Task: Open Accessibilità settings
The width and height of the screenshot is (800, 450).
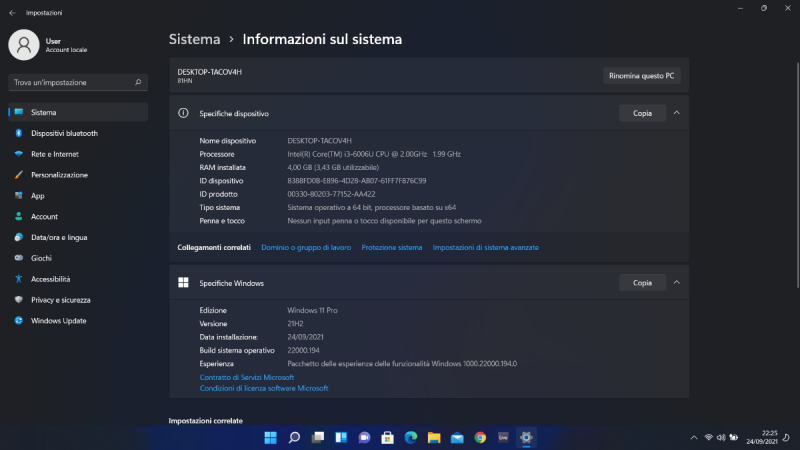Action: pyautogui.click(x=78, y=279)
